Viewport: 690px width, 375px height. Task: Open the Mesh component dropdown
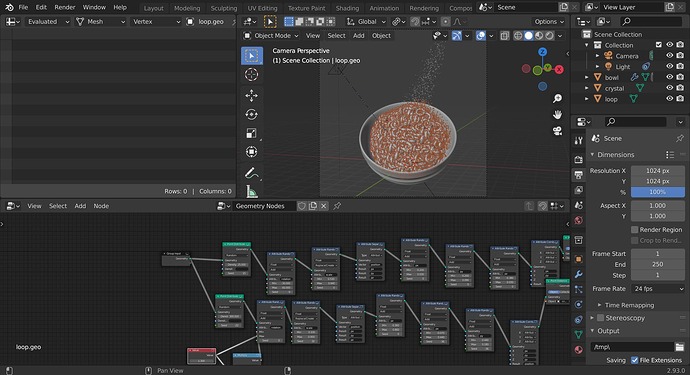pyautogui.click(x=100, y=22)
